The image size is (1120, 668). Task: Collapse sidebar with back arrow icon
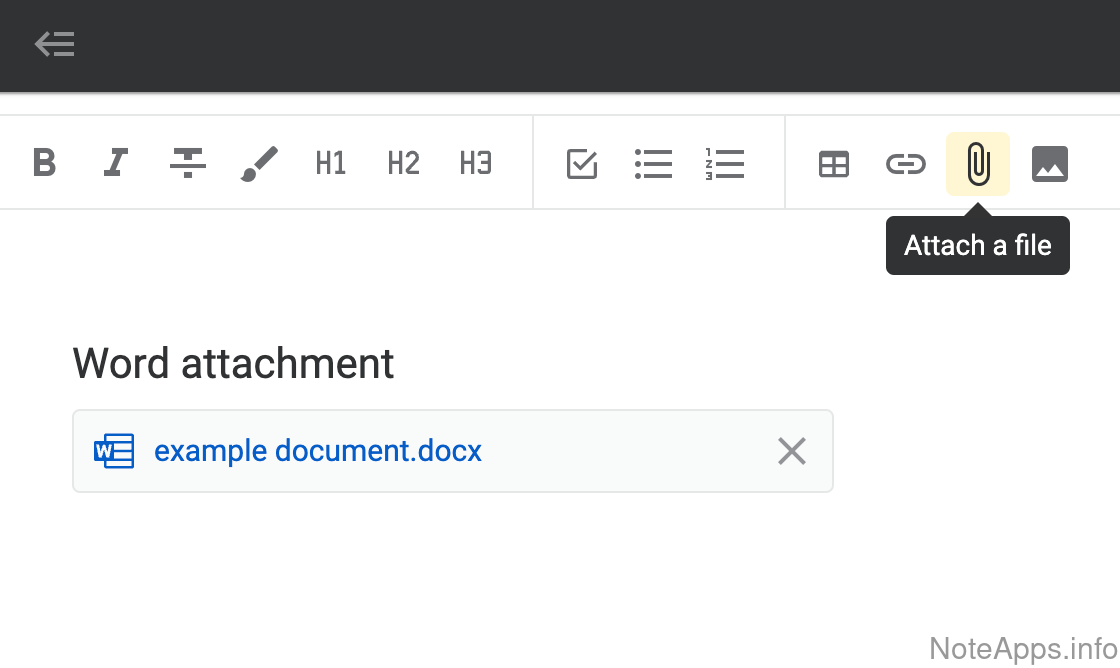coord(54,45)
